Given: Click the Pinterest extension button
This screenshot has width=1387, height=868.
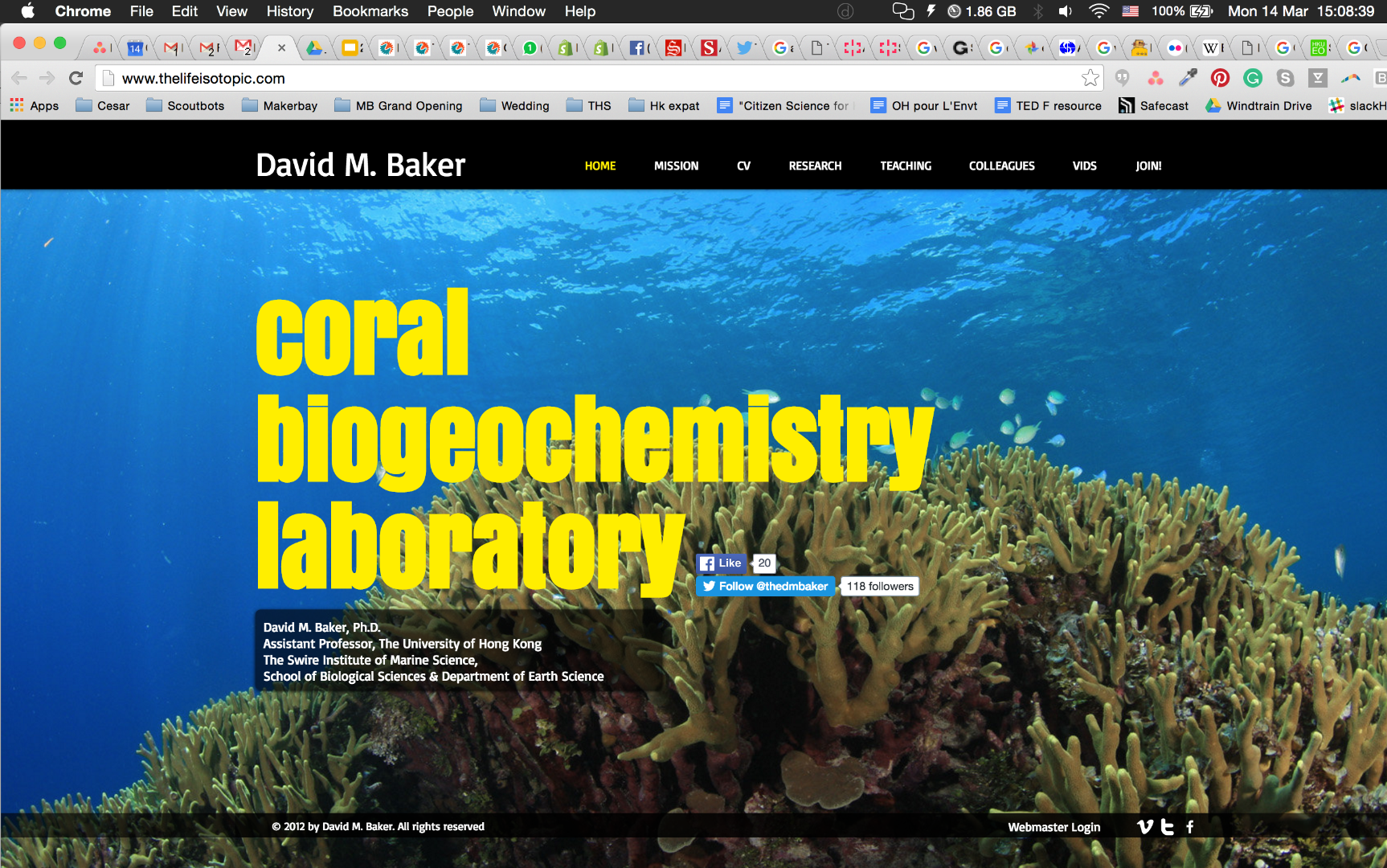Looking at the screenshot, I should pos(1220,78).
